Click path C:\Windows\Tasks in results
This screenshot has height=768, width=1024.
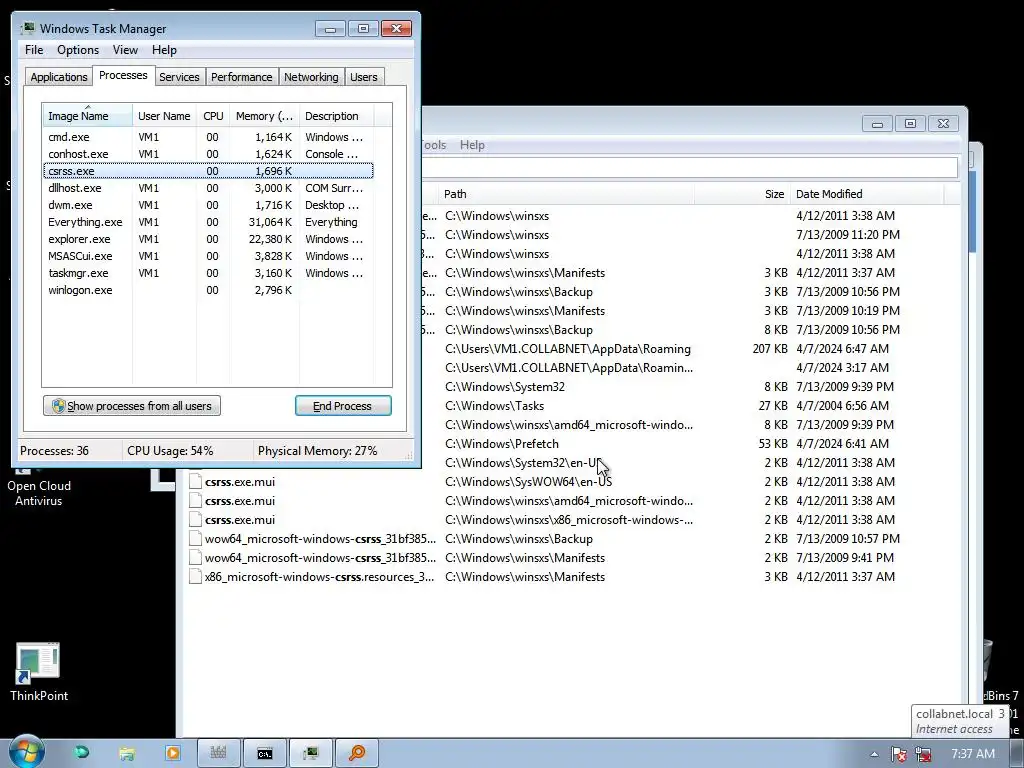point(494,406)
